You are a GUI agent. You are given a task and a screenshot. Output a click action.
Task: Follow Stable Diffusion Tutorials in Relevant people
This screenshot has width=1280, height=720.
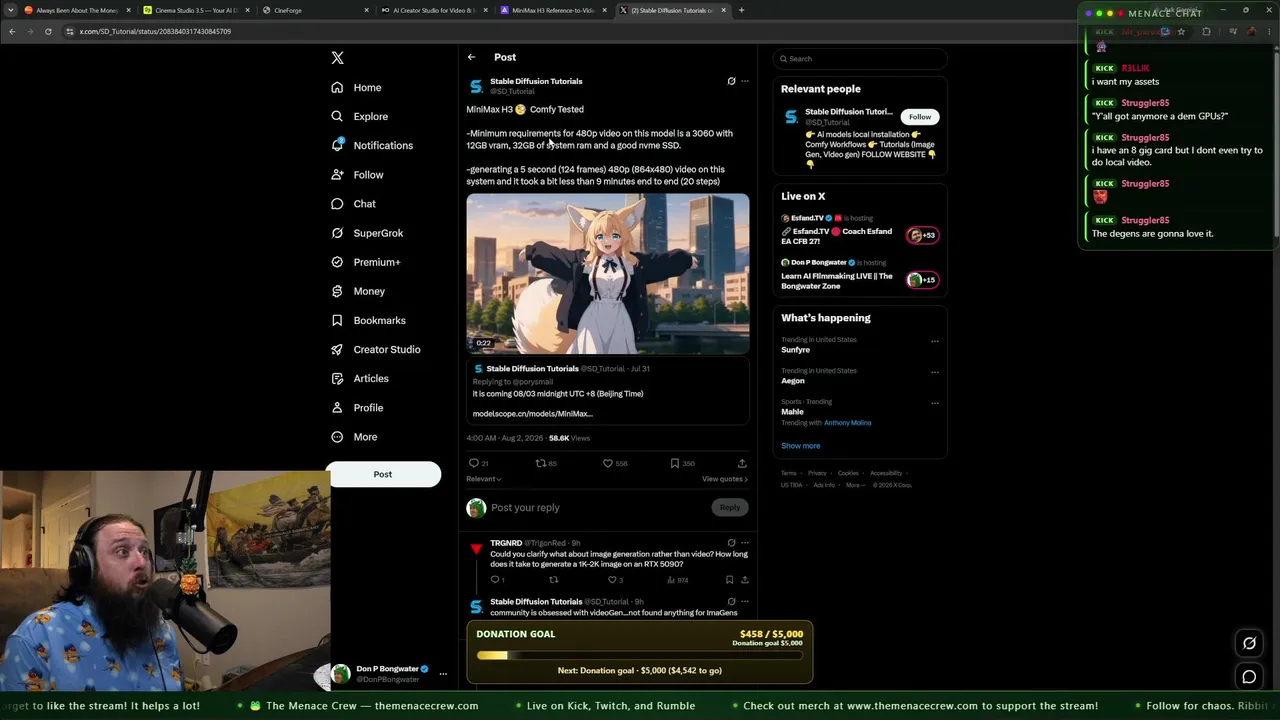click(x=920, y=117)
